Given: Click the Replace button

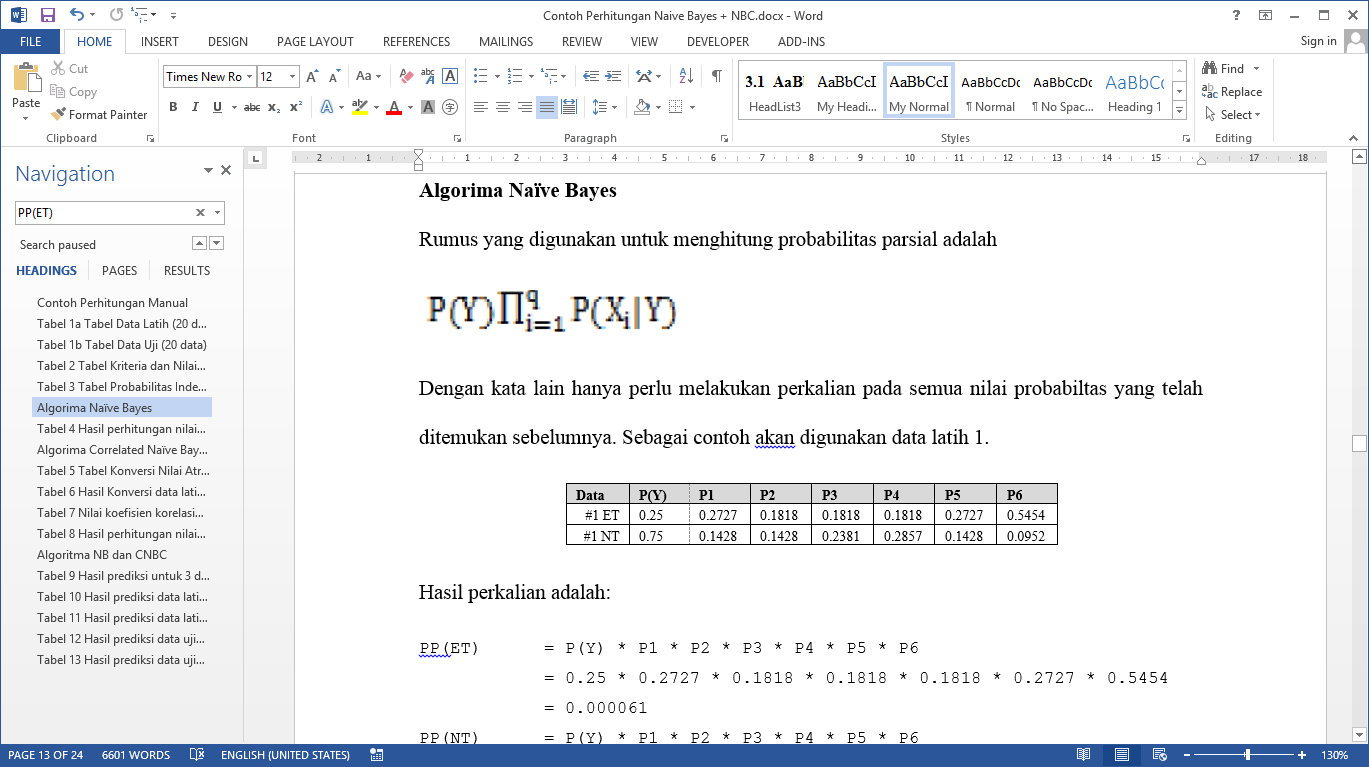Looking at the screenshot, I should click(1233, 92).
